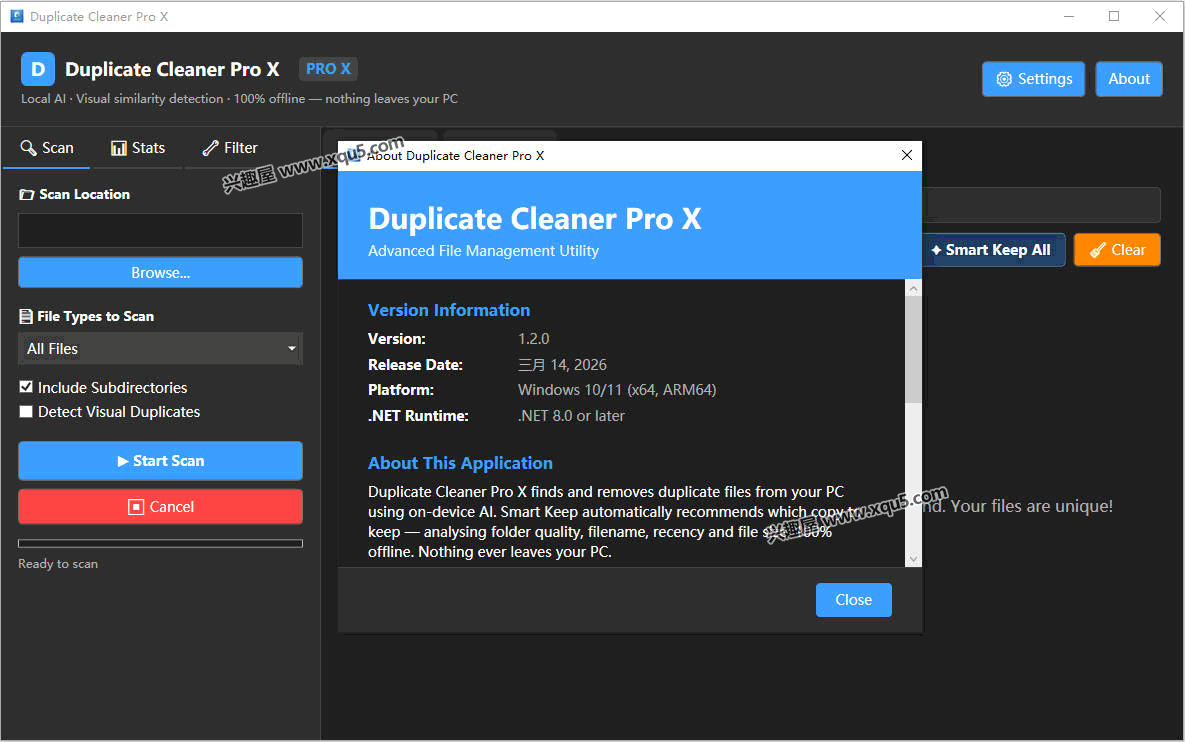Click the Scan Location folder icon
Image resolution: width=1185 pixels, height=742 pixels.
coord(26,194)
